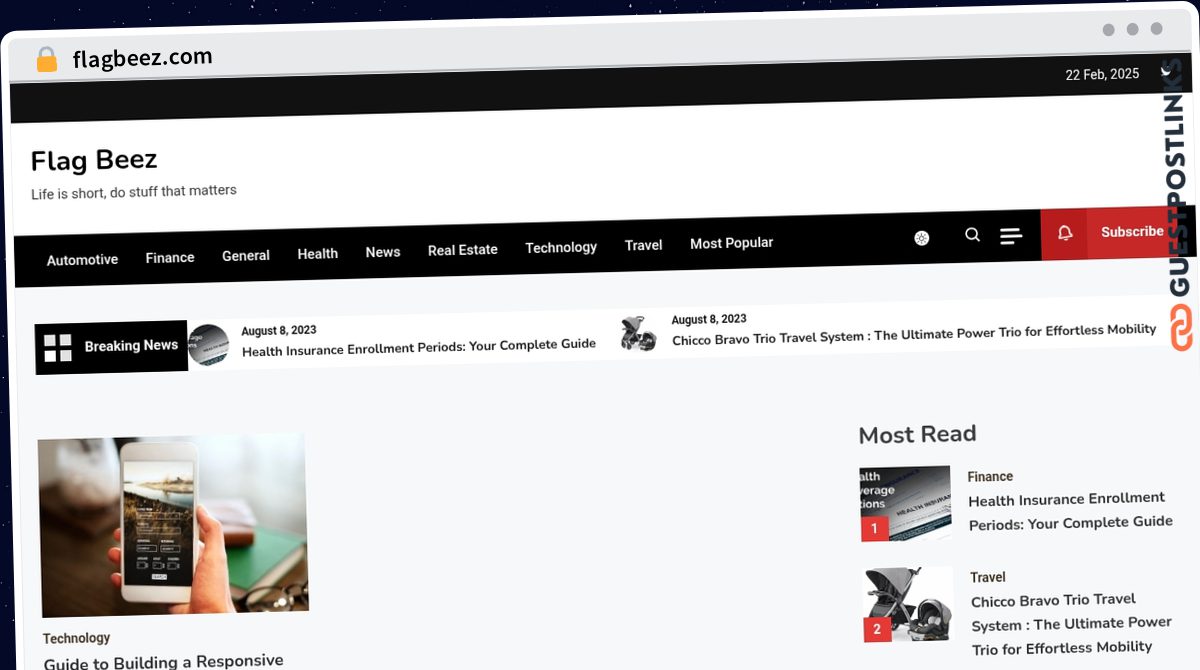
Task: Open the hamburger menu icon
Action: [1011, 236]
